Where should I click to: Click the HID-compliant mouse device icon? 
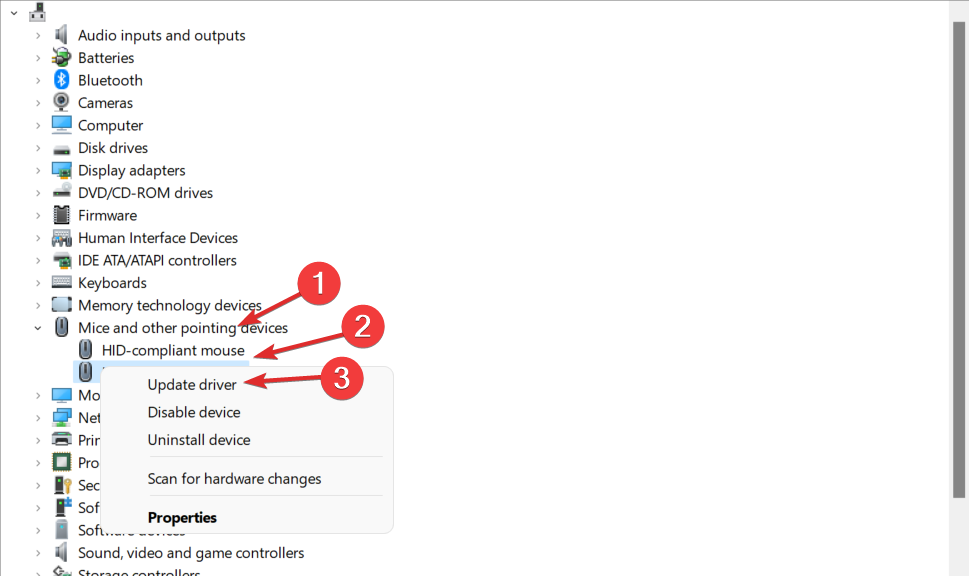(x=85, y=350)
